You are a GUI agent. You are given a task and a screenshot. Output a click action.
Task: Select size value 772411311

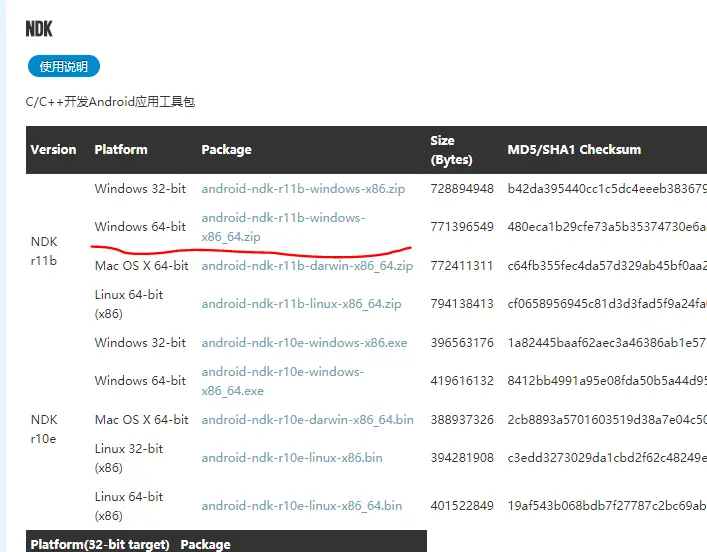pyautogui.click(x=462, y=266)
